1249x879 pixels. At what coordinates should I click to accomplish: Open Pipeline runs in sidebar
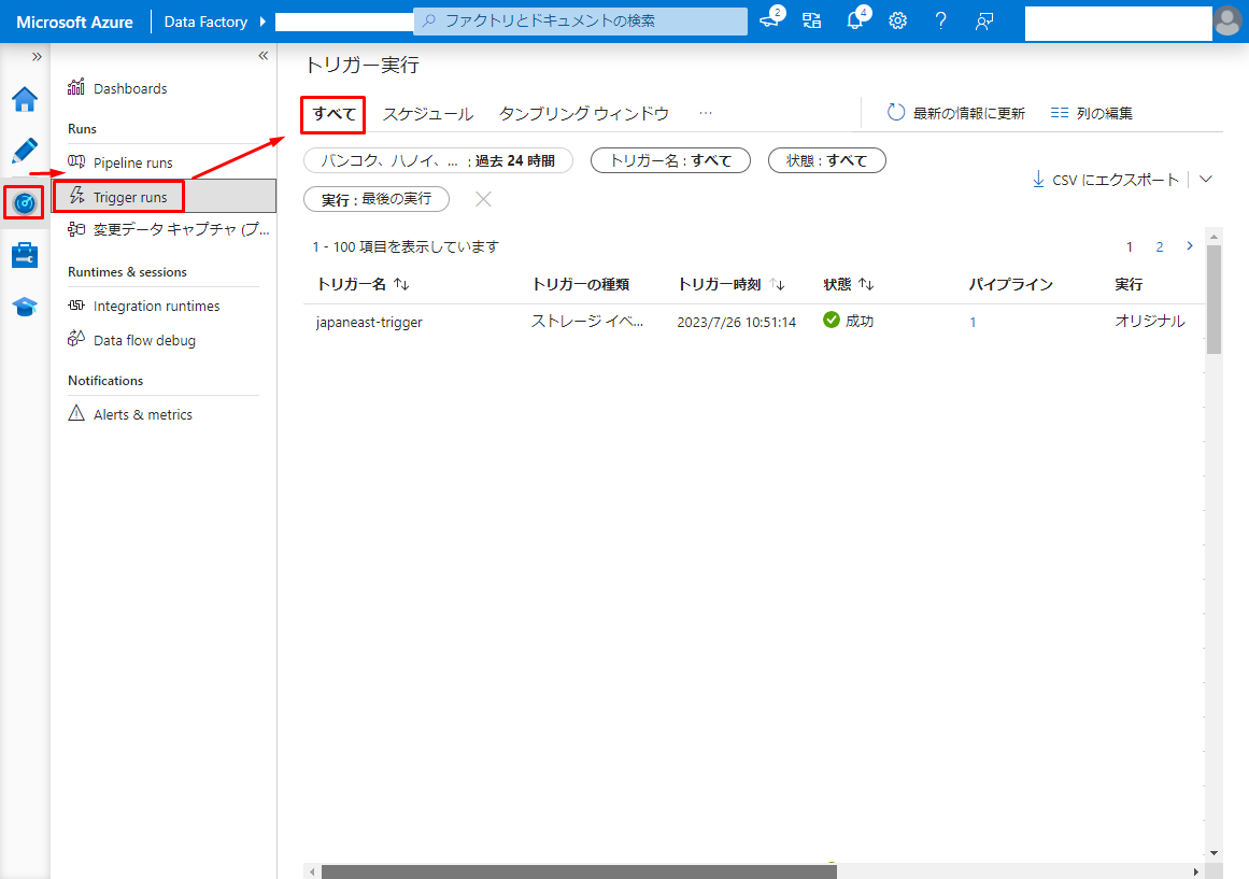coord(132,162)
